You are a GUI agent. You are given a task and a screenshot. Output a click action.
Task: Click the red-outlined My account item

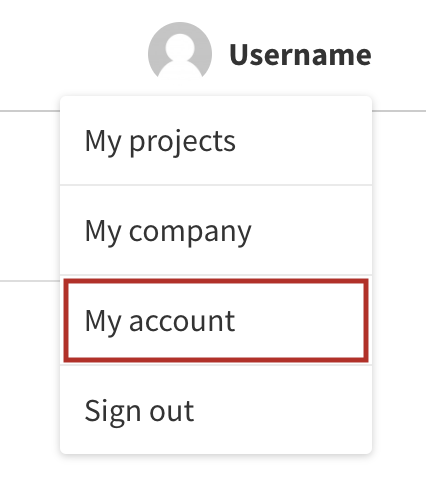[x=216, y=320]
